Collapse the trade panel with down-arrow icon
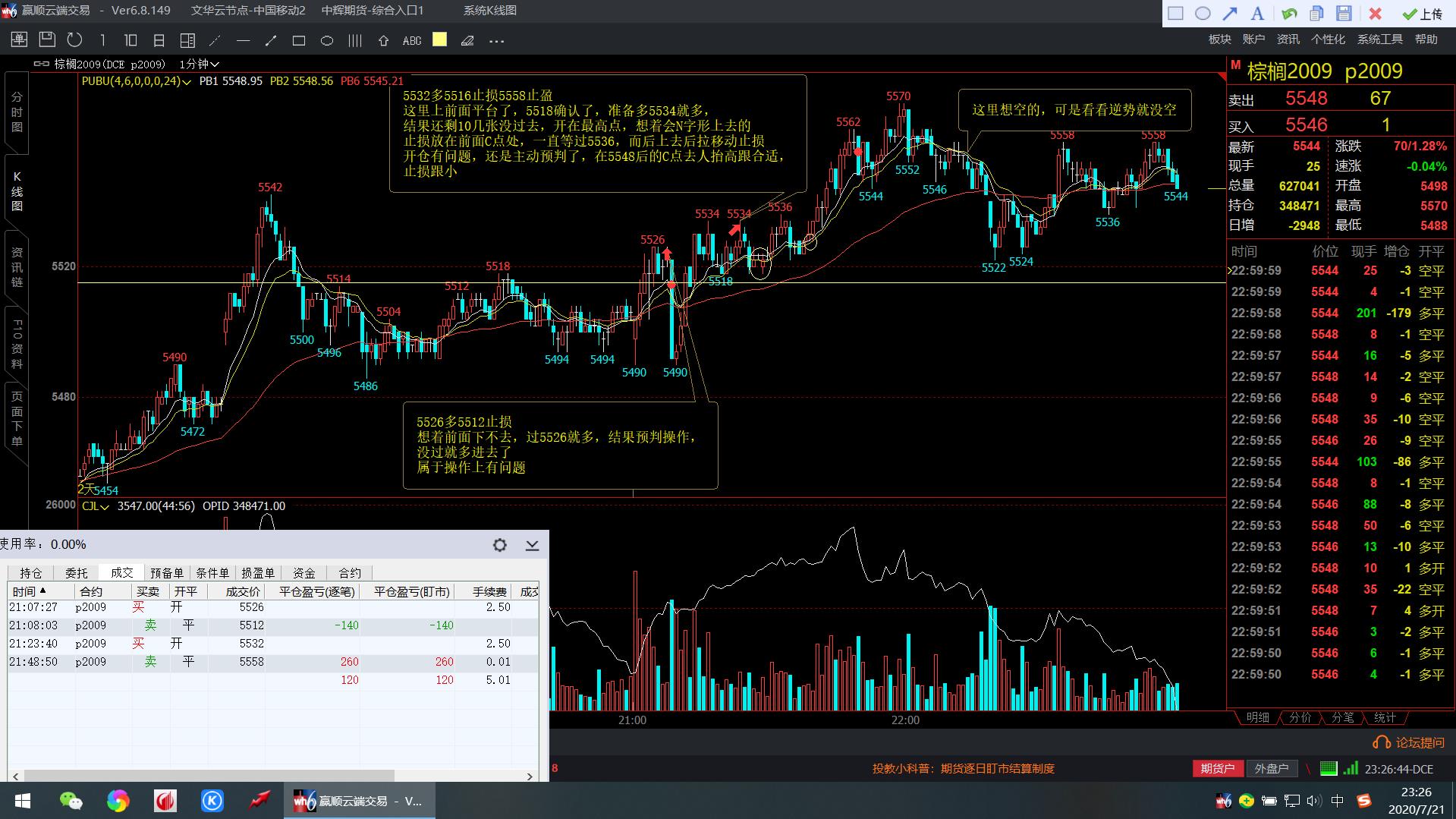 (x=532, y=545)
